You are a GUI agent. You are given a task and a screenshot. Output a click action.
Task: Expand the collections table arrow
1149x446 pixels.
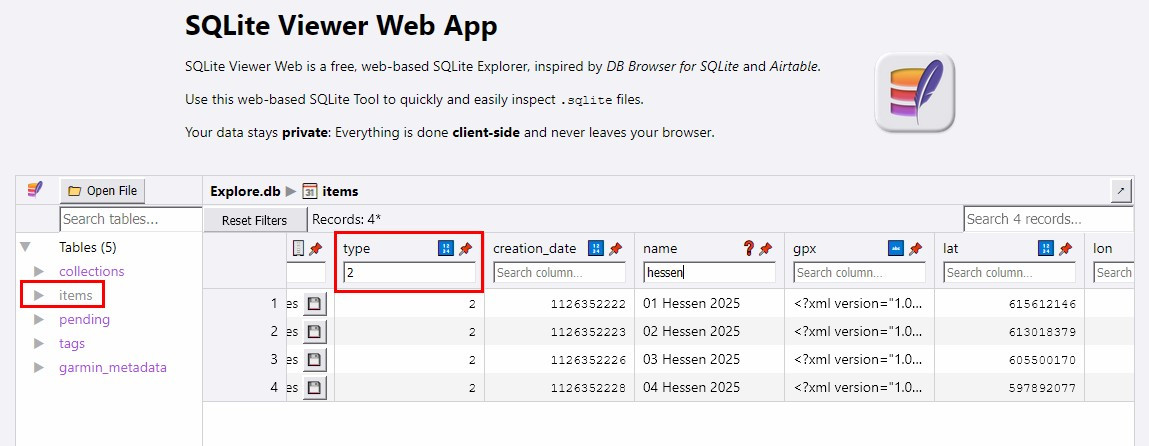point(39,272)
